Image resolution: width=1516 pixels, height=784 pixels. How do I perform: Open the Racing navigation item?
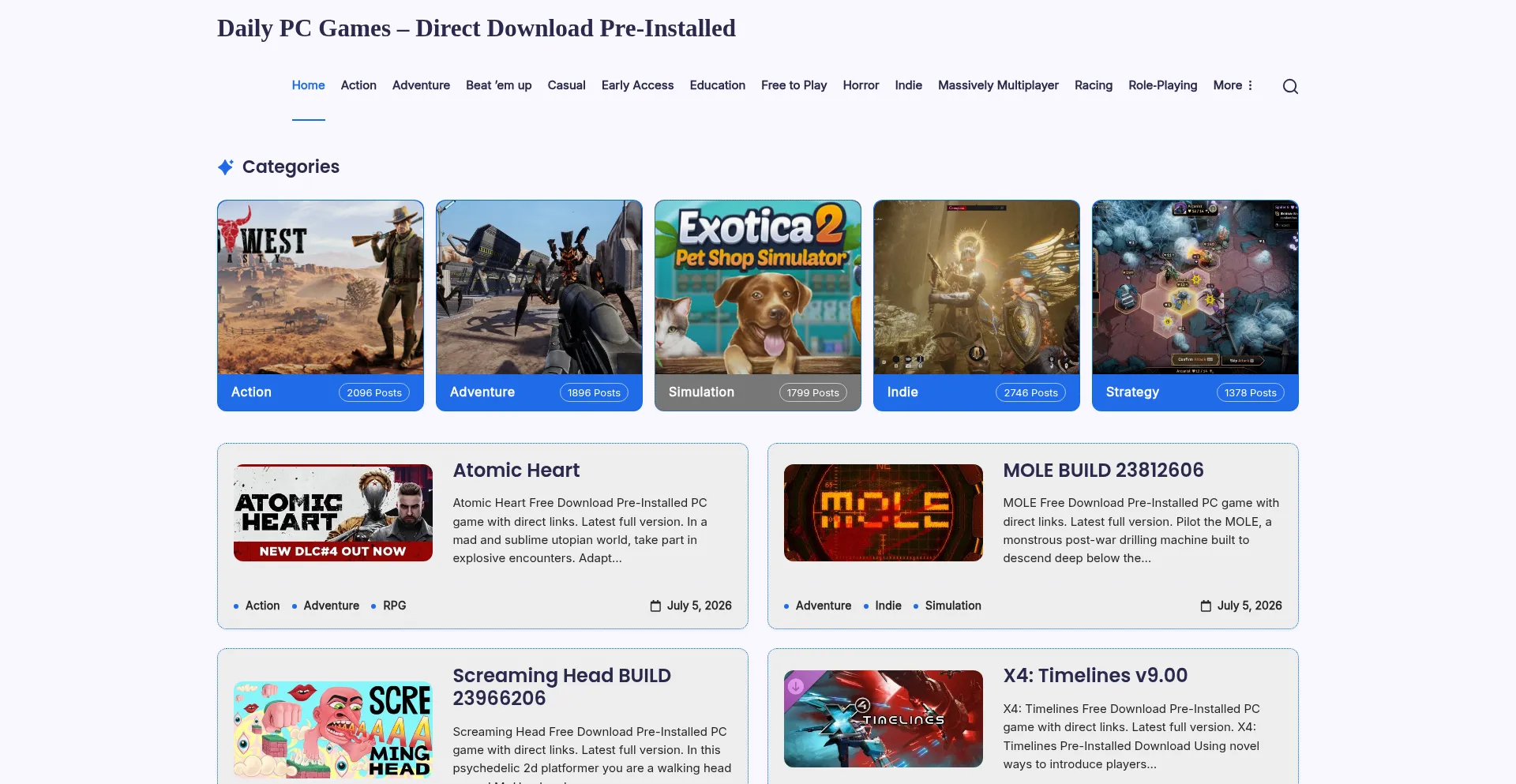coord(1093,85)
